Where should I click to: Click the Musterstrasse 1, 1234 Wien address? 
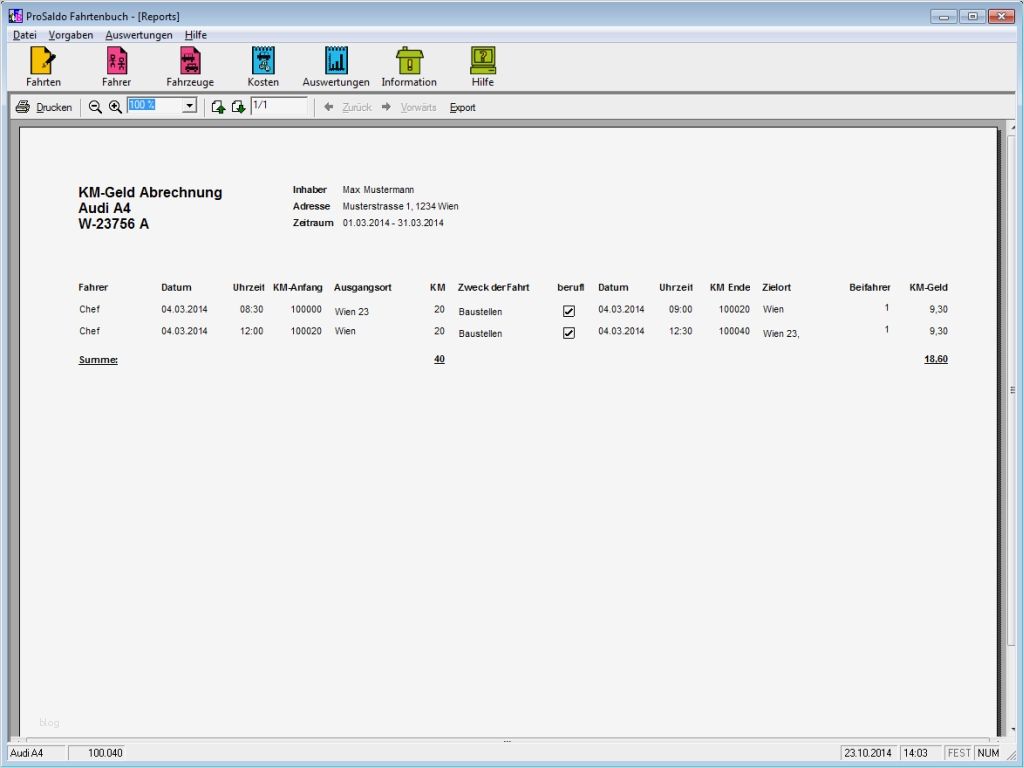click(400, 206)
